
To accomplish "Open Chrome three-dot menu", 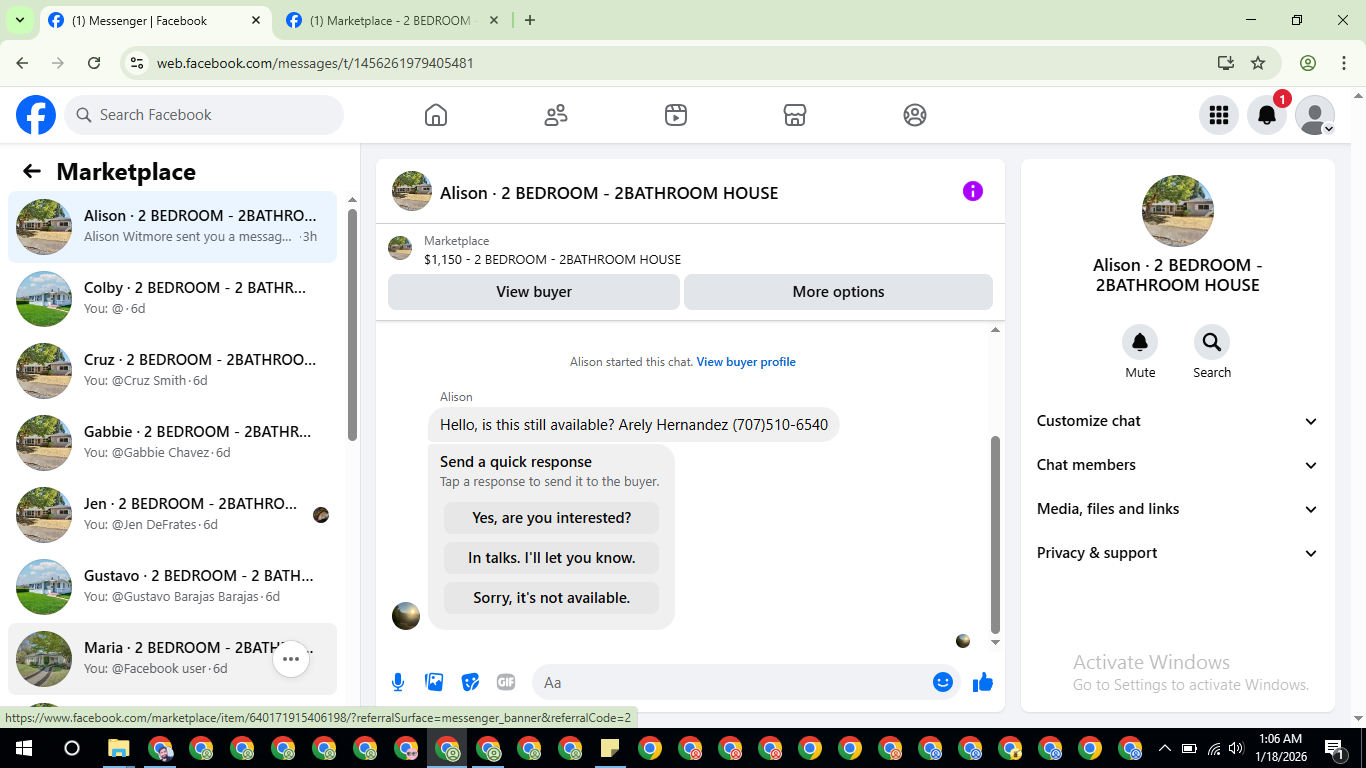I will 1344,63.
